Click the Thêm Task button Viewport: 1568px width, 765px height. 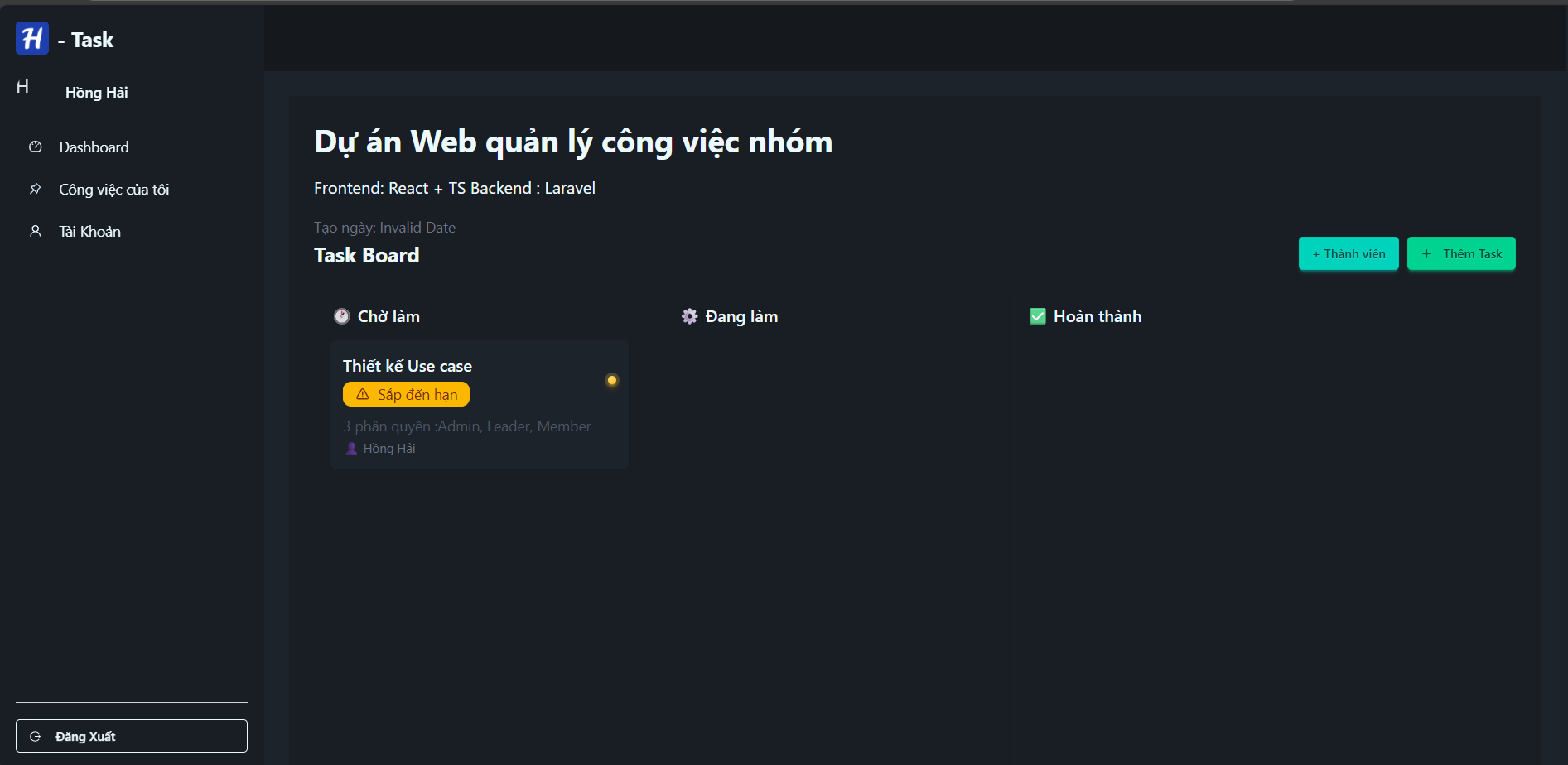point(1461,253)
